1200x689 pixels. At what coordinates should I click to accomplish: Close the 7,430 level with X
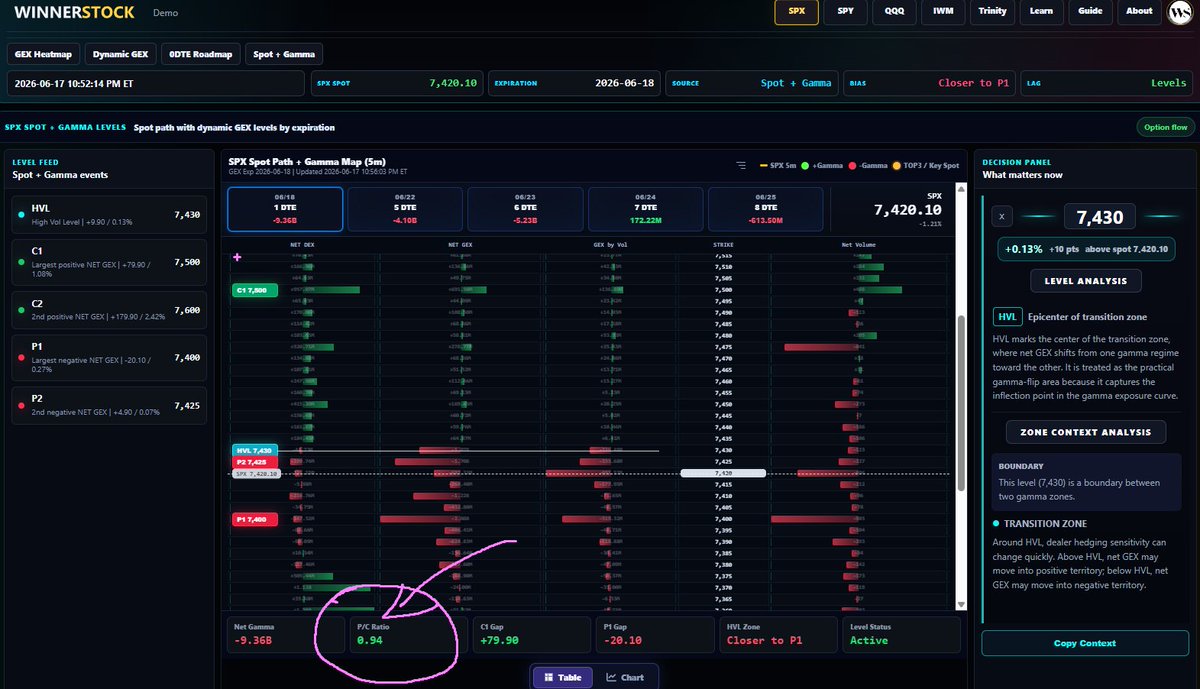tap(1003, 217)
